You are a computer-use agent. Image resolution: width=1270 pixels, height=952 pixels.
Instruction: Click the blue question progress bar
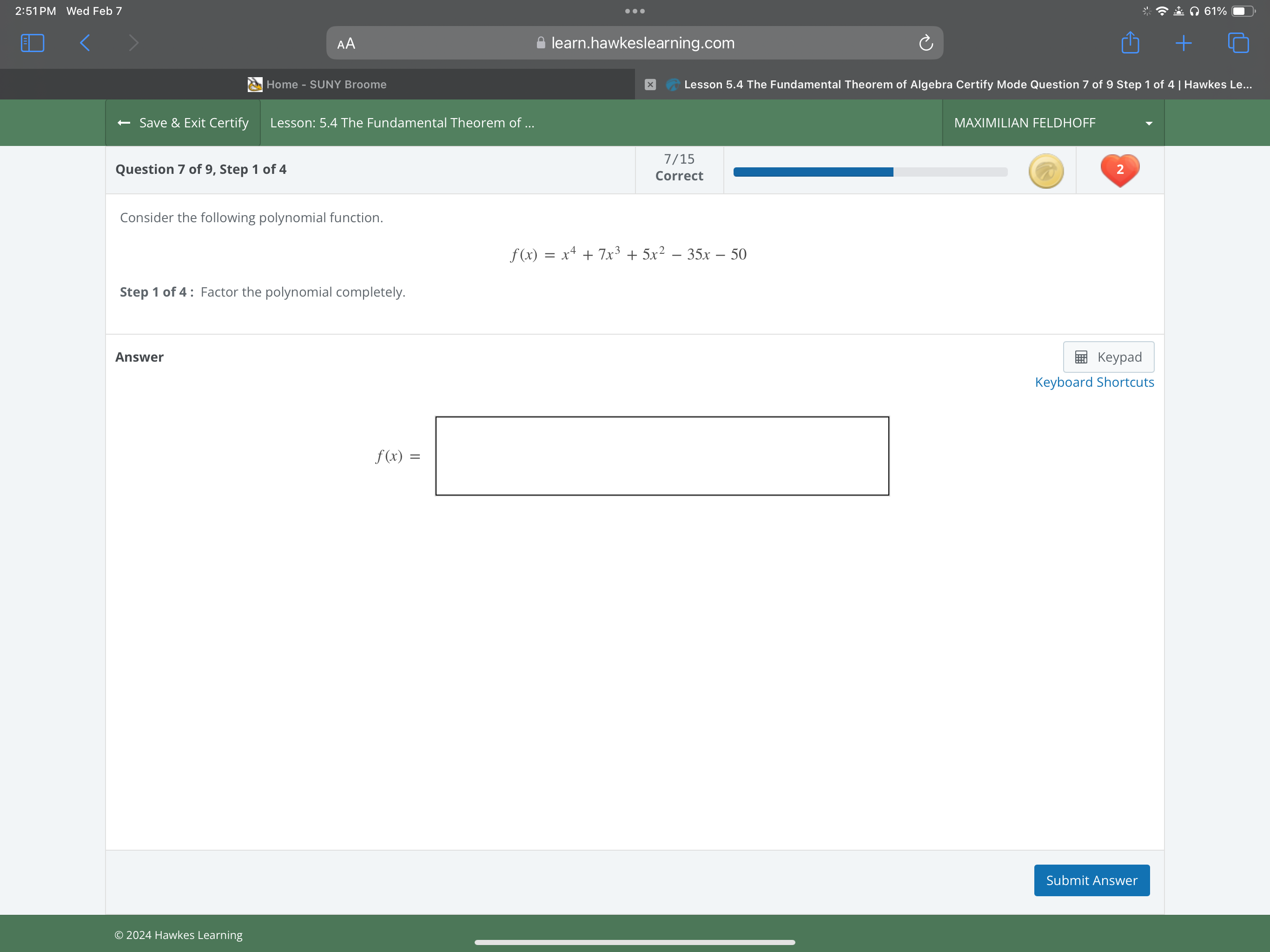click(x=870, y=172)
